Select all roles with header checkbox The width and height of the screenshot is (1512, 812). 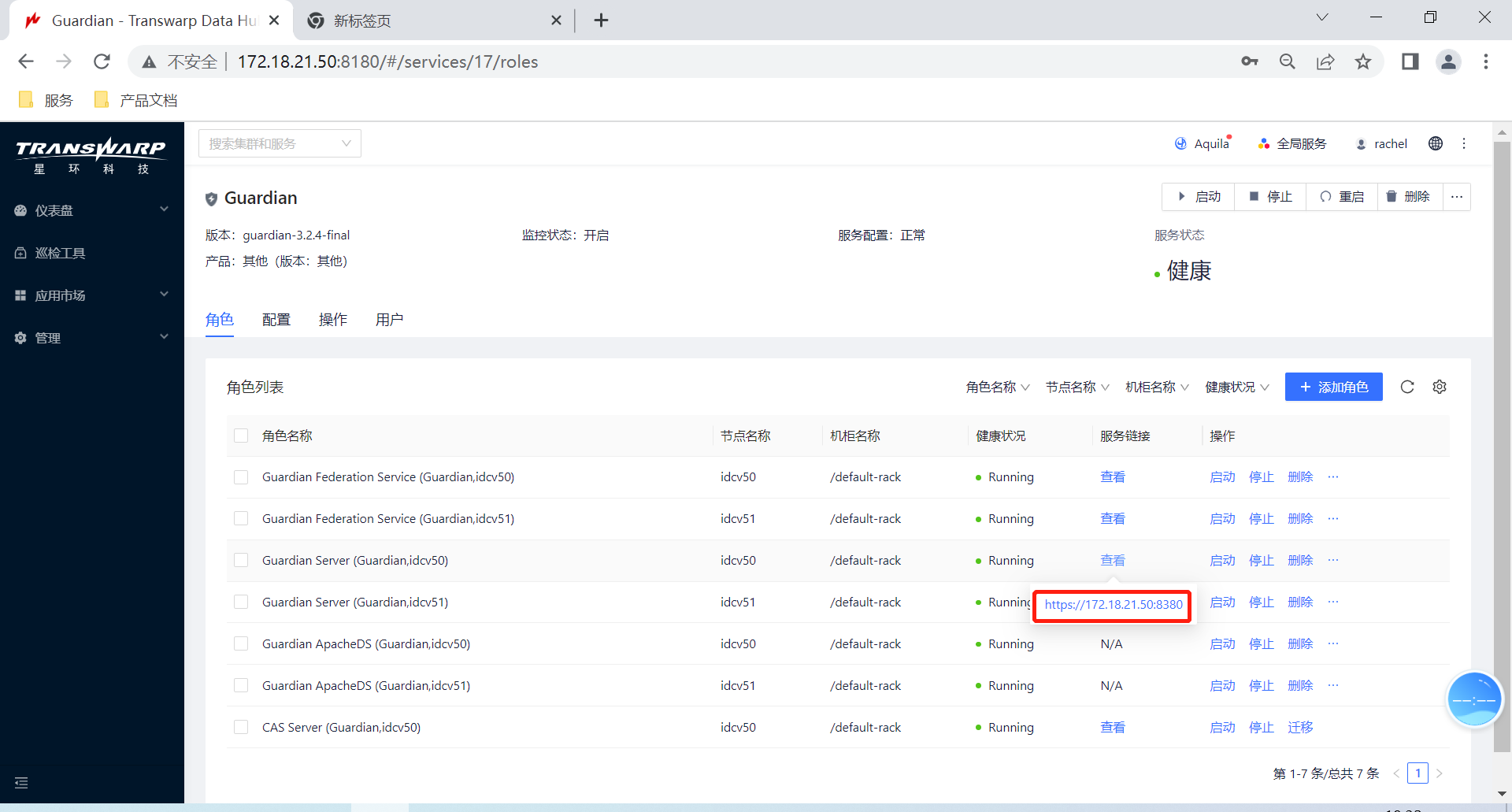[241, 436]
